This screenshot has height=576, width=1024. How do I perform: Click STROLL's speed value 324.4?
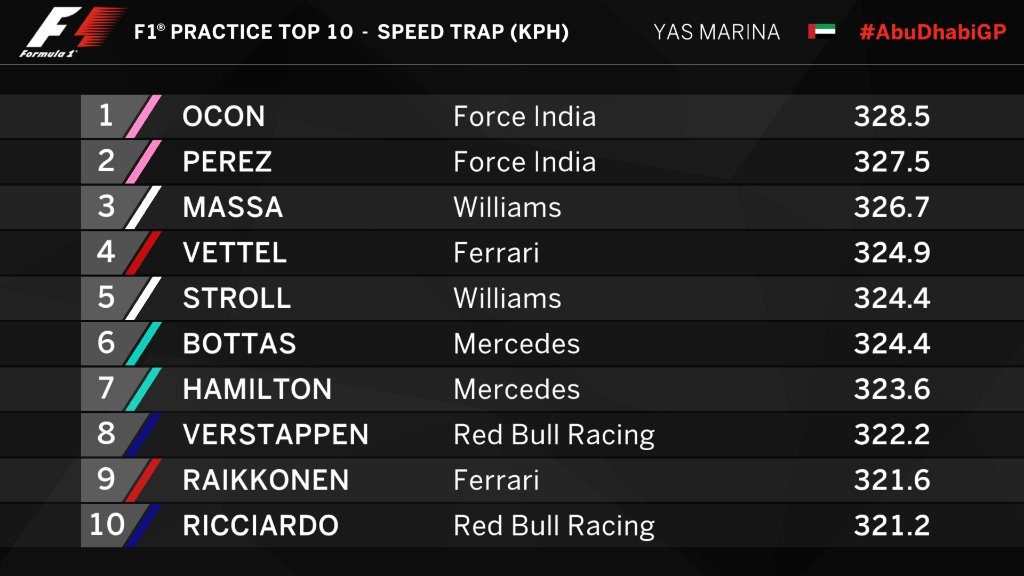892,298
